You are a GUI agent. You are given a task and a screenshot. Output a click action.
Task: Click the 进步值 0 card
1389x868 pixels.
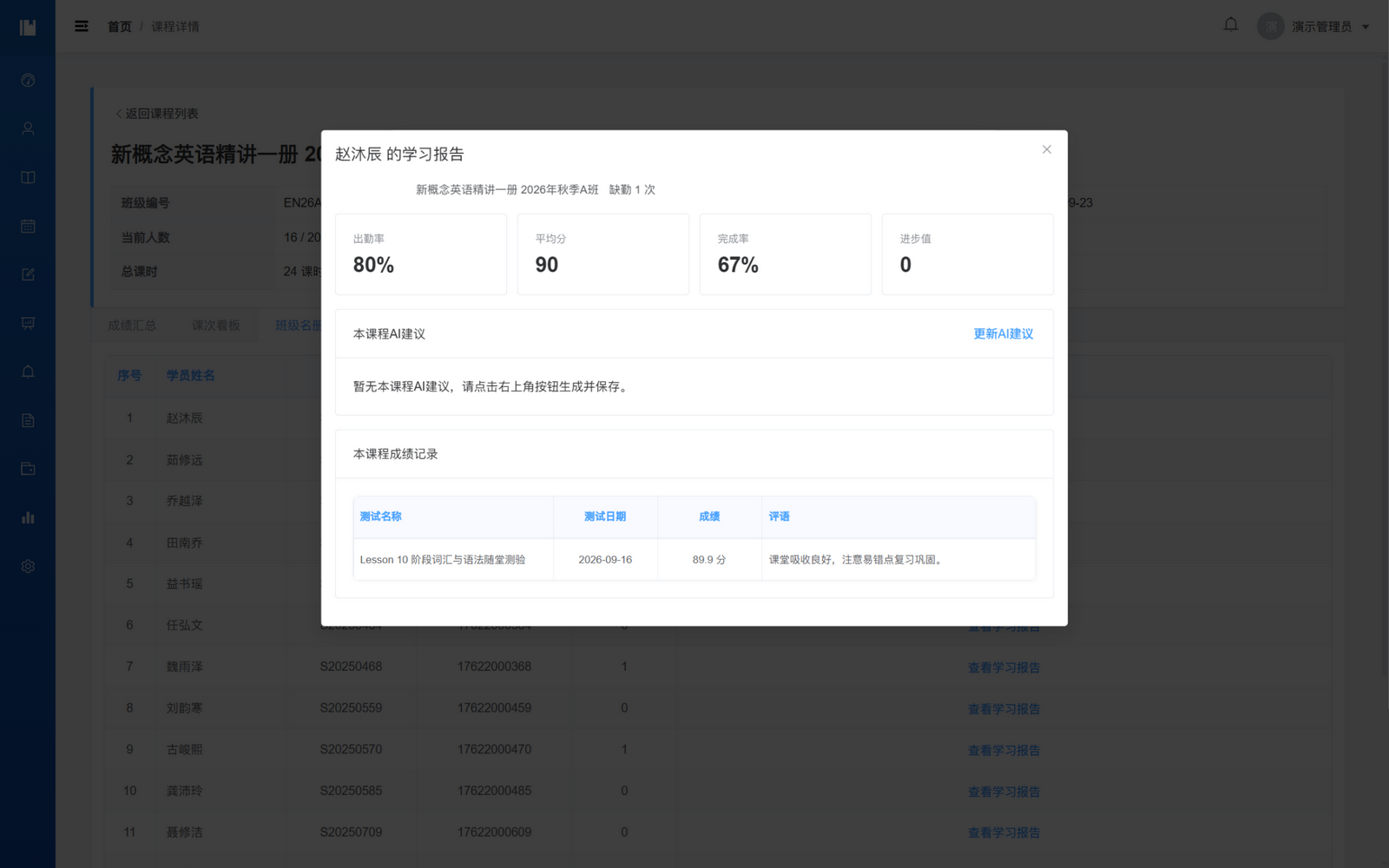pyautogui.click(x=968, y=254)
